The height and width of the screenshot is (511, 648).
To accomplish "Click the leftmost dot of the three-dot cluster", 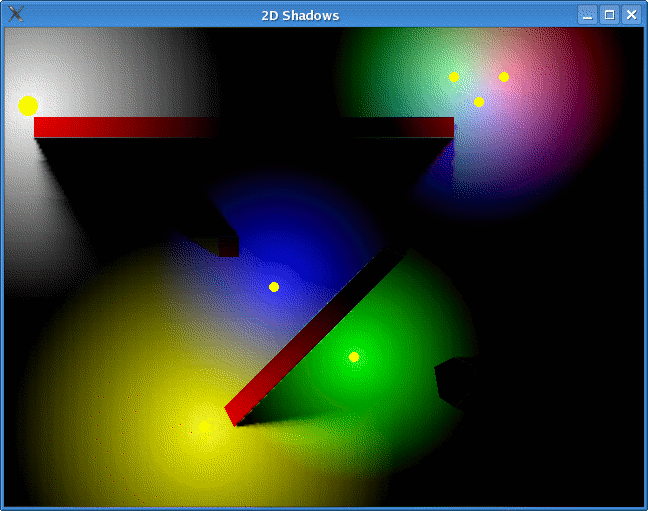I will tap(454, 77).
